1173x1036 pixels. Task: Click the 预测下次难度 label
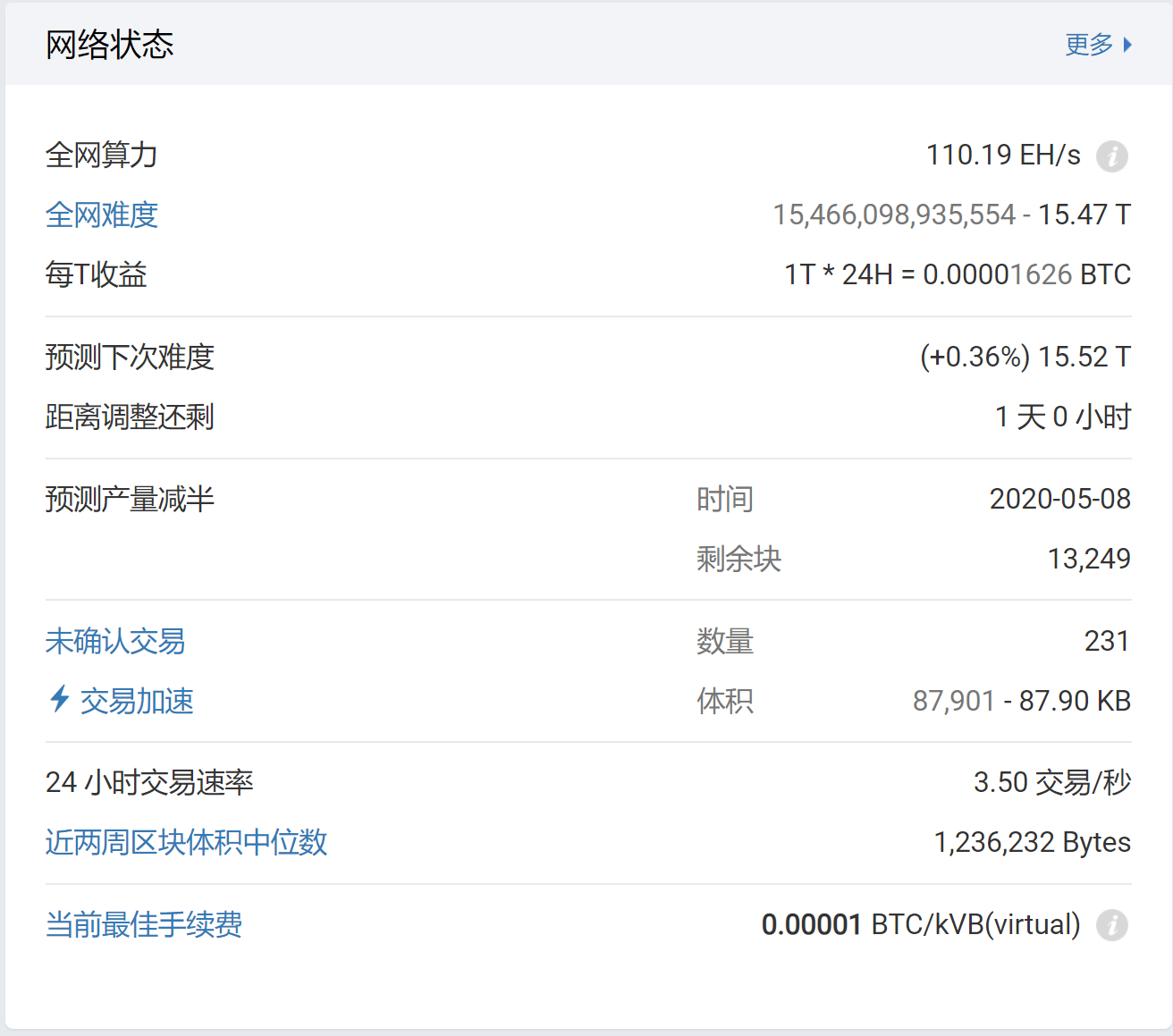[x=131, y=357]
